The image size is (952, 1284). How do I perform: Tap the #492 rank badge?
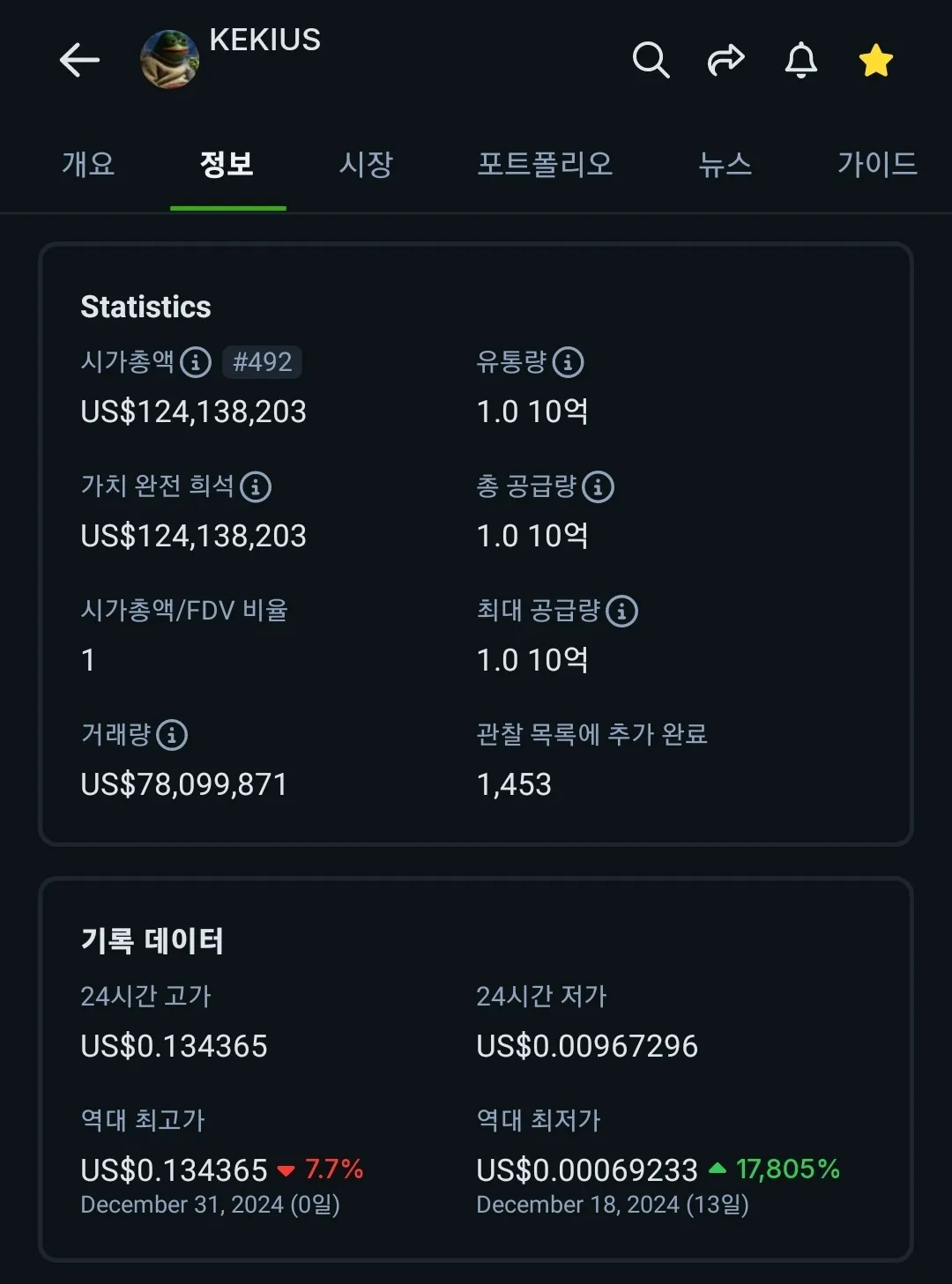pos(262,362)
